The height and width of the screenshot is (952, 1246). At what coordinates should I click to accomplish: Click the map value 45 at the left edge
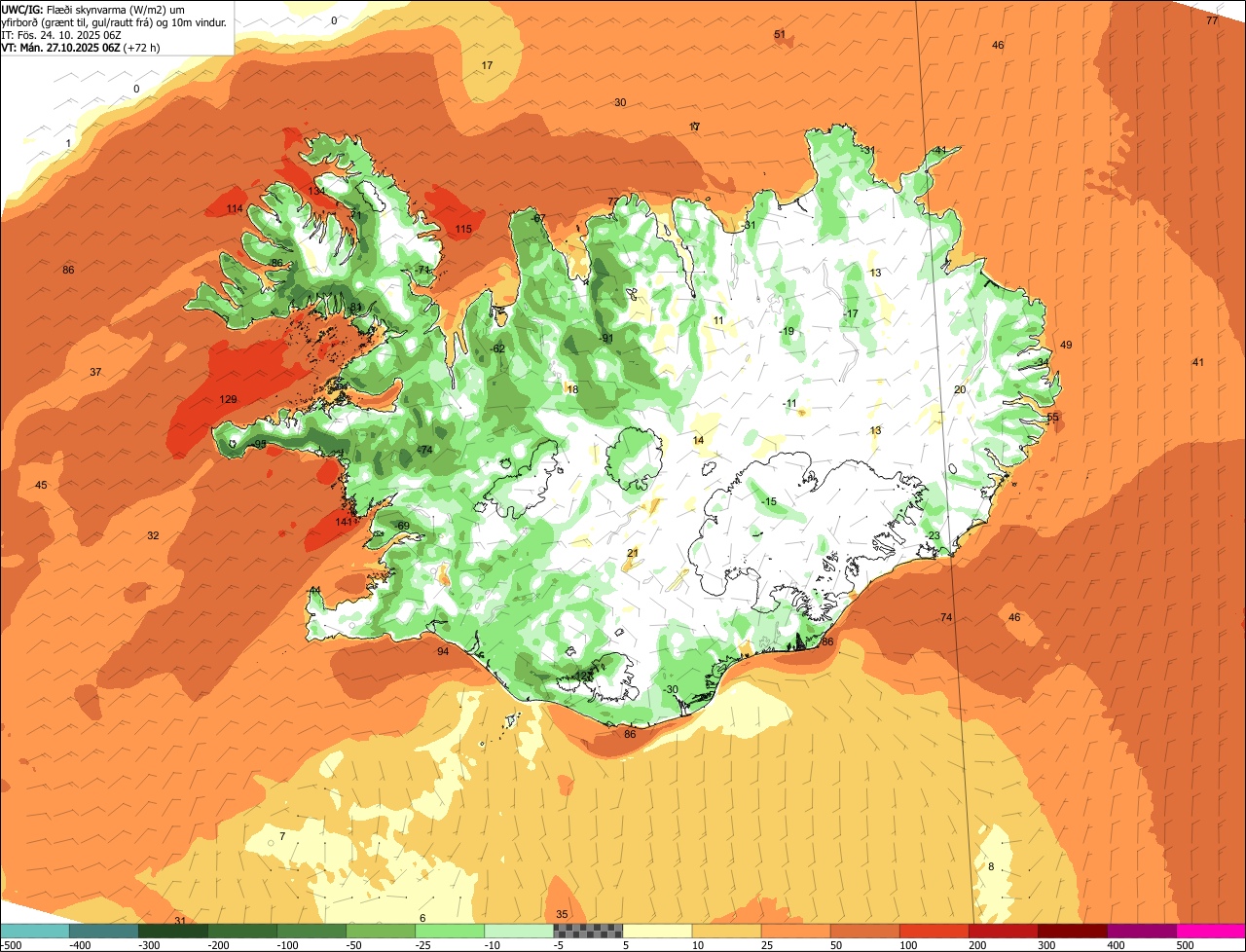41,485
